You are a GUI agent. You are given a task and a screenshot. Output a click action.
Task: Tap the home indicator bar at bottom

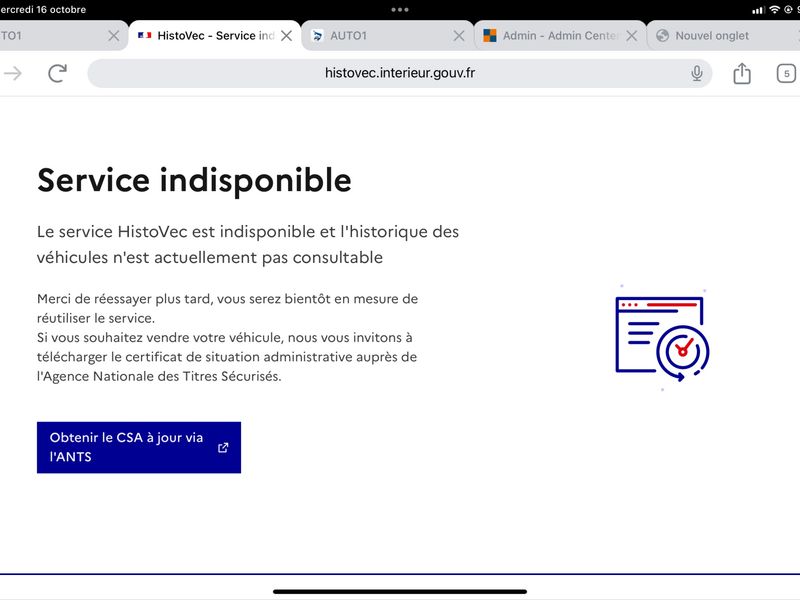click(399, 592)
